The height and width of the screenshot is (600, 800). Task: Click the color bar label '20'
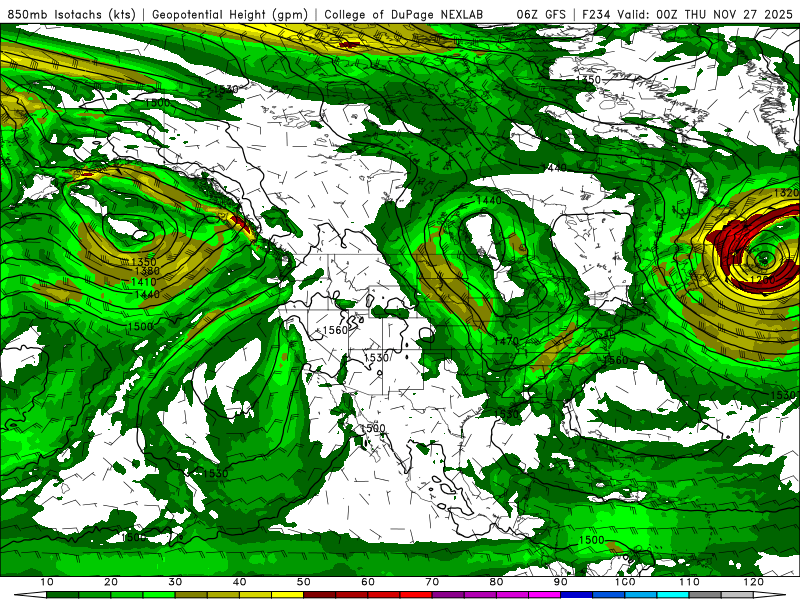(111, 582)
